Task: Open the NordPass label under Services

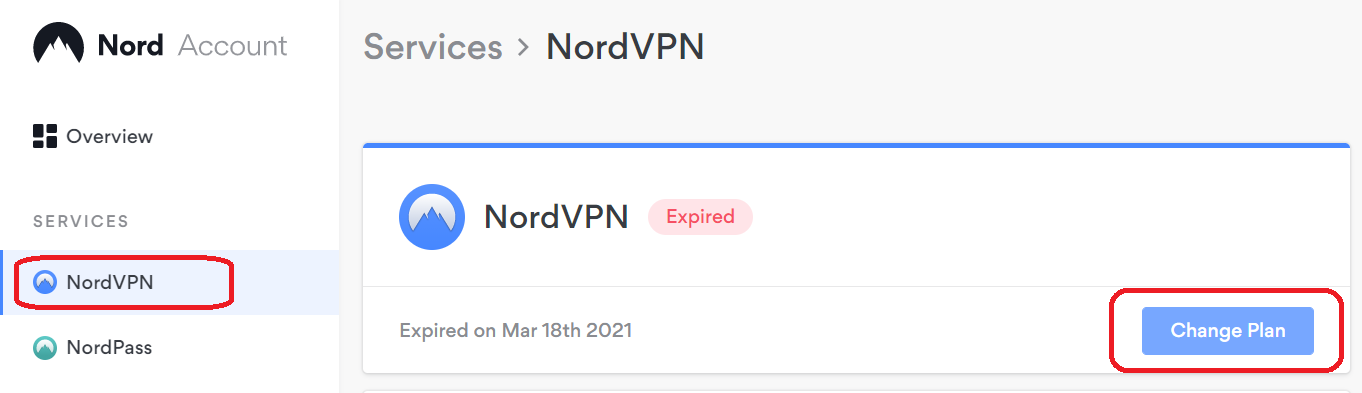Action: click(109, 348)
